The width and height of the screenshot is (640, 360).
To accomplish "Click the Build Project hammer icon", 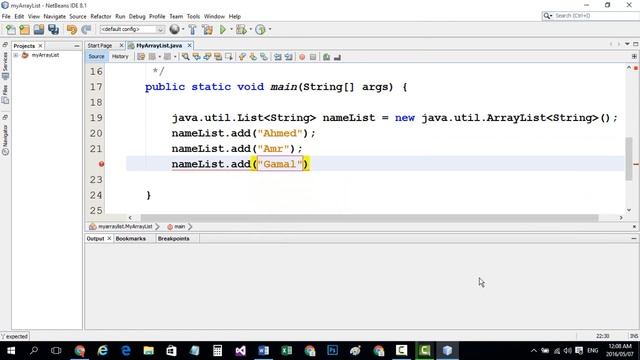I will (192, 29).
